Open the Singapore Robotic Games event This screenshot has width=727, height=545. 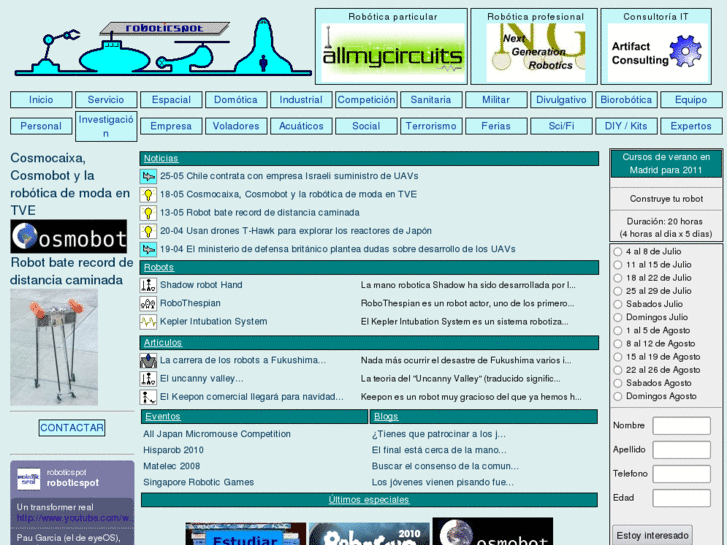point(198,482)
